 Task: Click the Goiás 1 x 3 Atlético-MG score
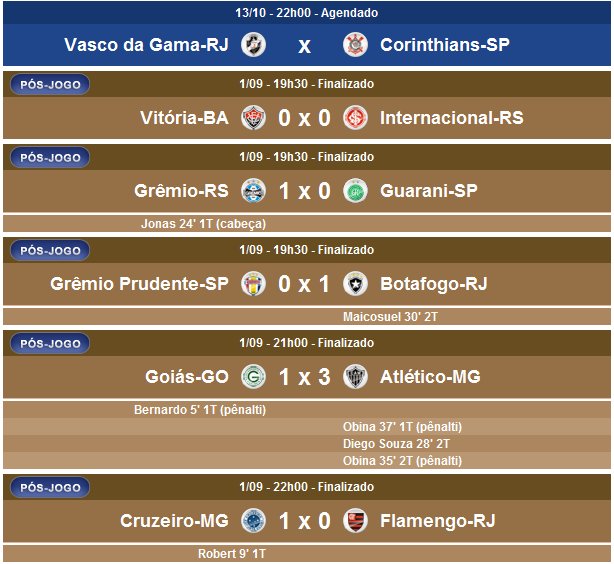click(304, 377)
